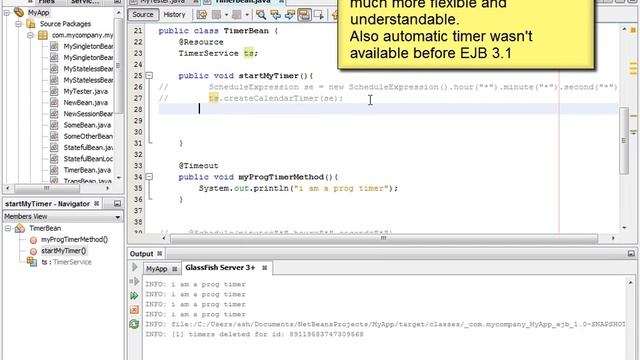Click the editor horizontal scrollbar thumb
The height and width of the screenshot is (360, 640).
pos(384,238)
